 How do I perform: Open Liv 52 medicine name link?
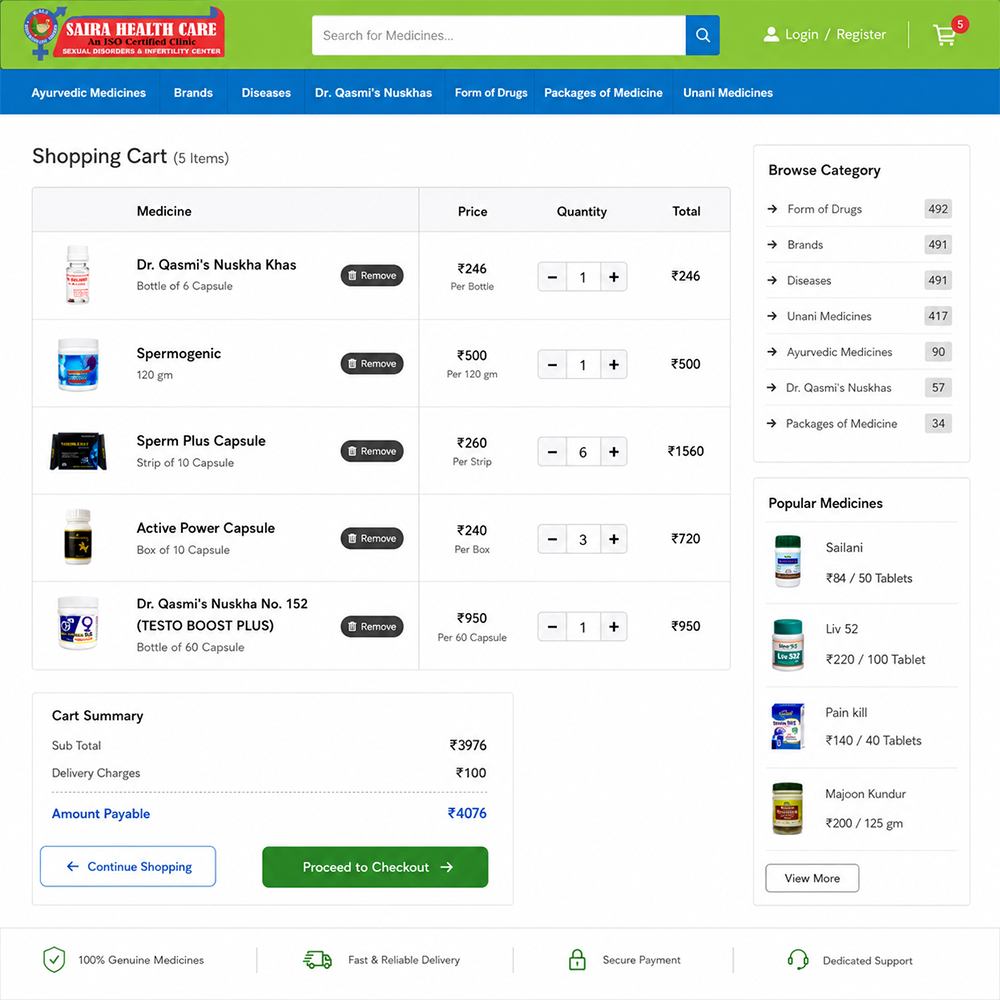tap(842, 629)
